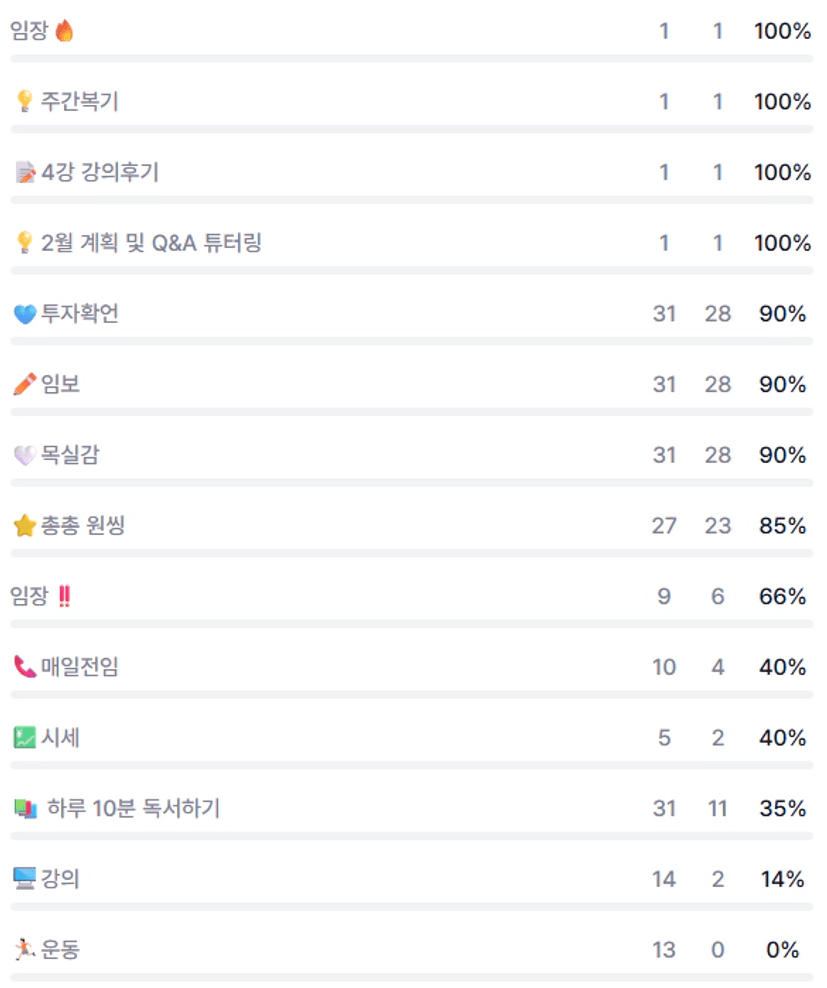Image resolution: width=827 pixels, height=988 pixels.
Task: Open the 2월 계획 및 Q&A 튜터링 habit
Action: [152, 243]
